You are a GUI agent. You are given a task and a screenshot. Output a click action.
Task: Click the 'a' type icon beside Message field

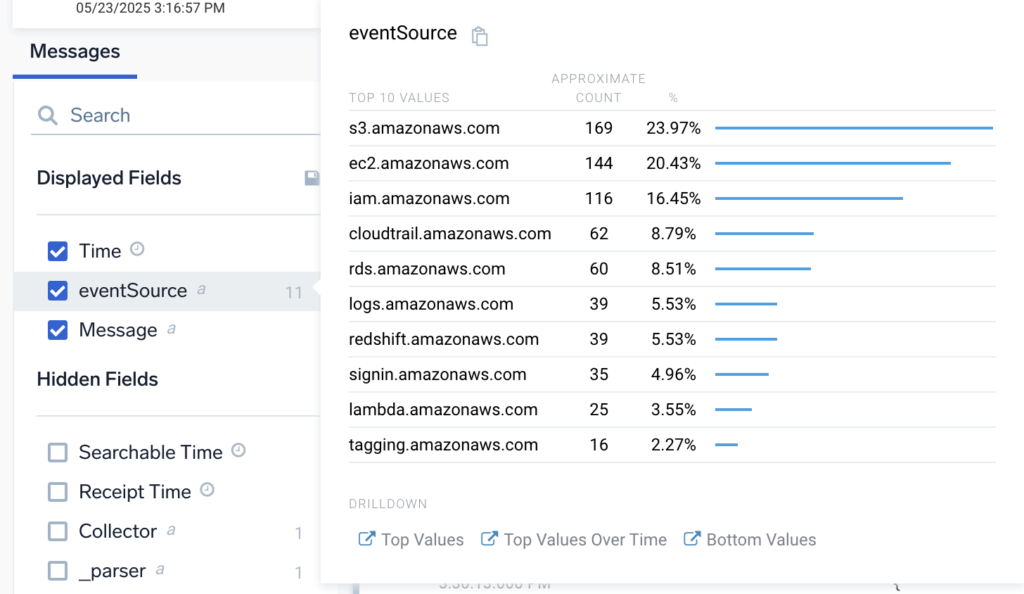click(170, 329)
